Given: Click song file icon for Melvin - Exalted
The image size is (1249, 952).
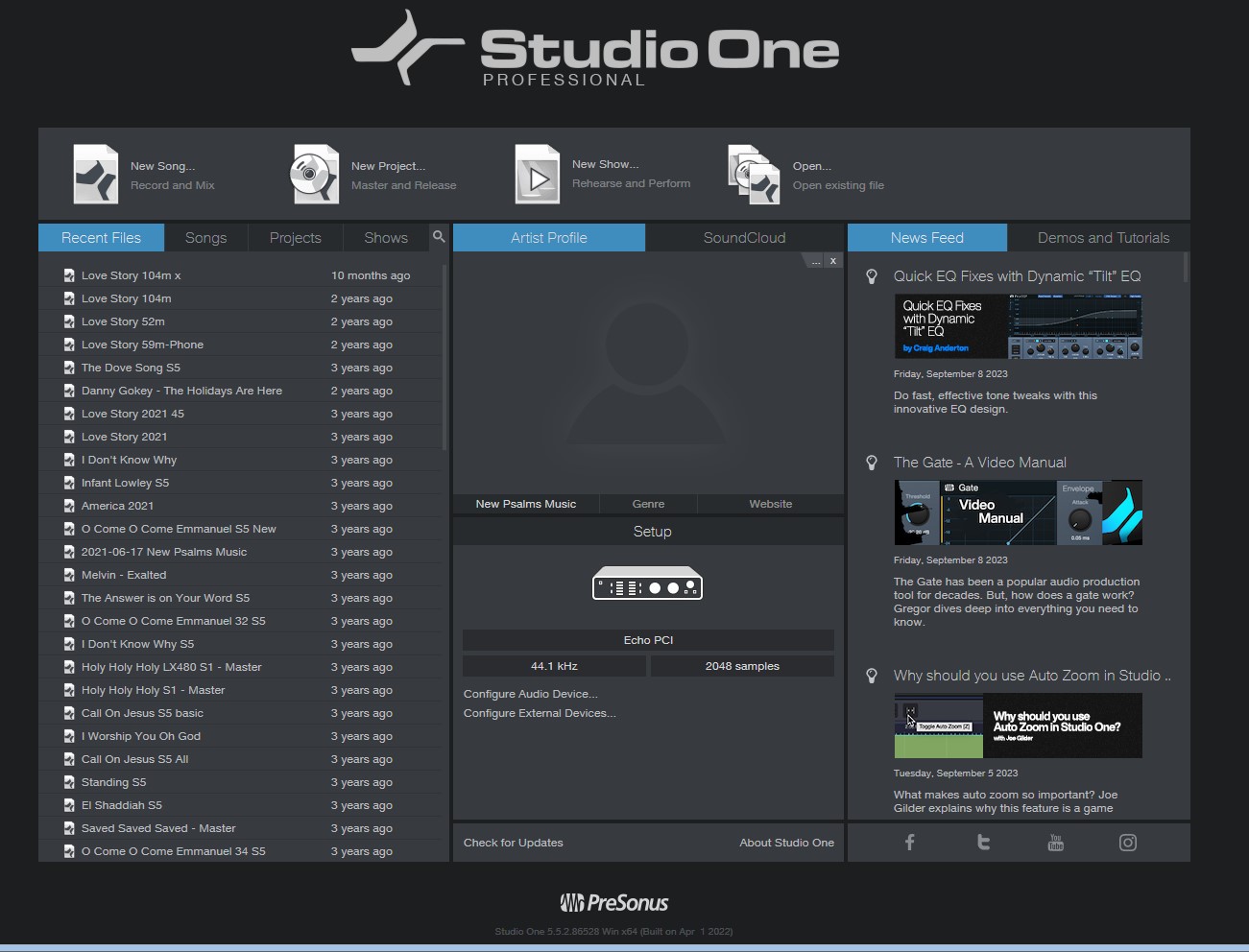Looking at the screenshot, I should pos(69,575).
